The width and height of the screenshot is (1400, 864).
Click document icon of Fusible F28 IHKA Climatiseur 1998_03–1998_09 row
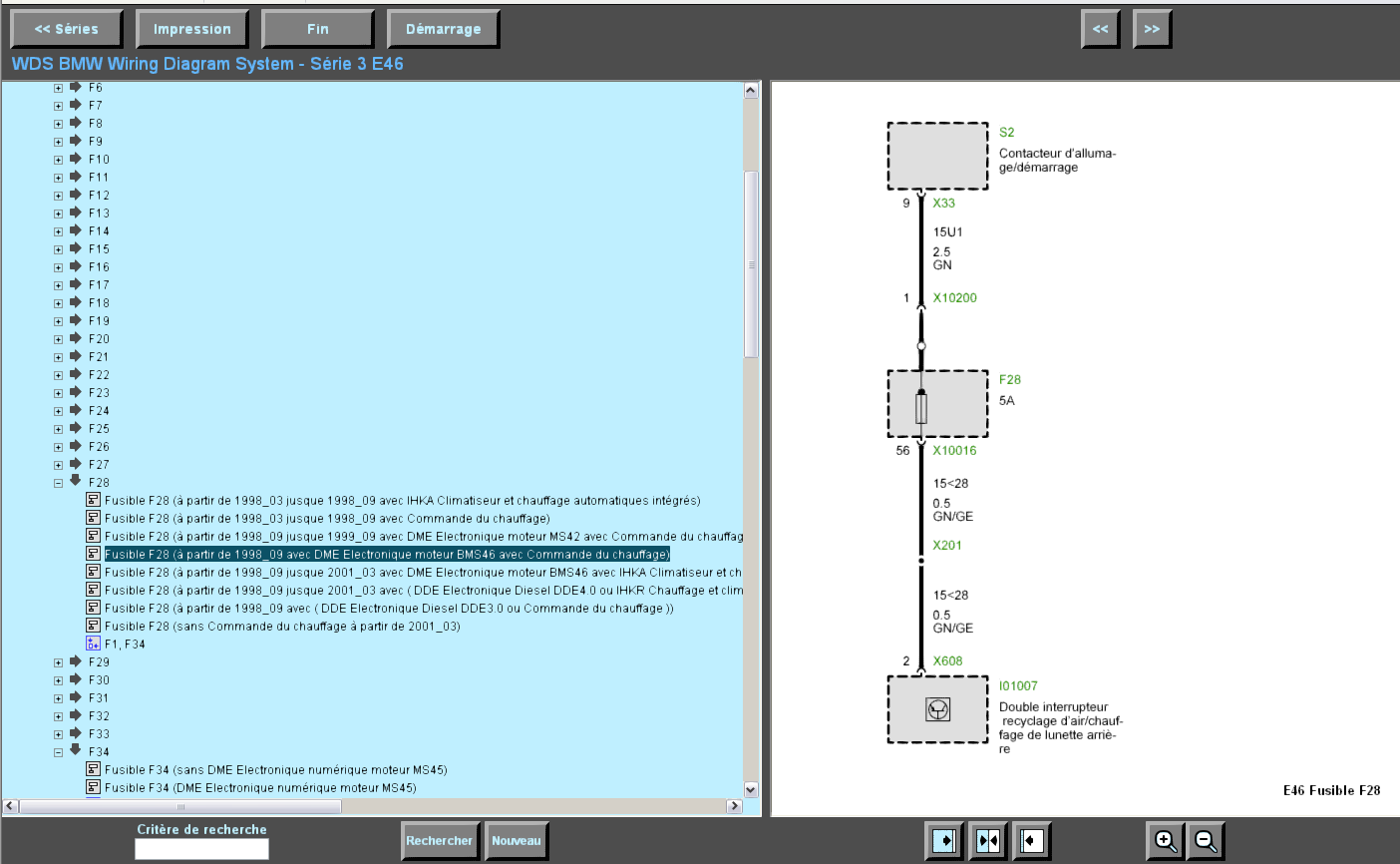pyautogui.click(x=93, y=500)
